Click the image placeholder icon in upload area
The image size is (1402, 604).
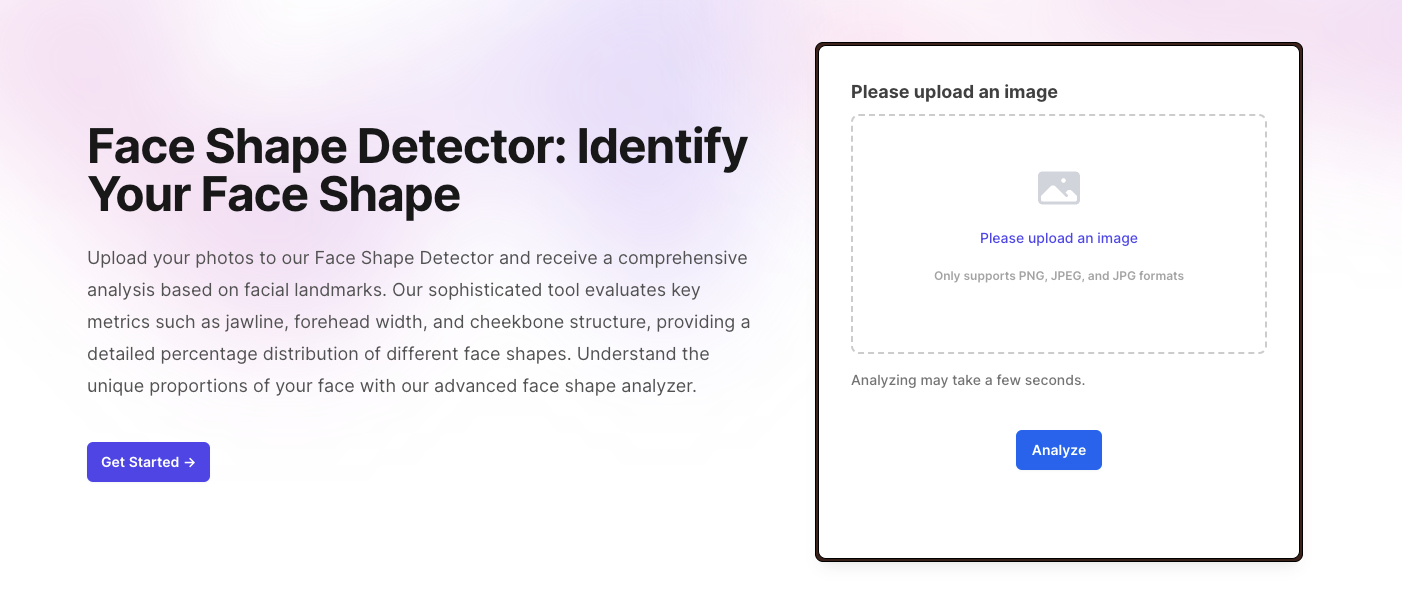[x=1058, y=188]
